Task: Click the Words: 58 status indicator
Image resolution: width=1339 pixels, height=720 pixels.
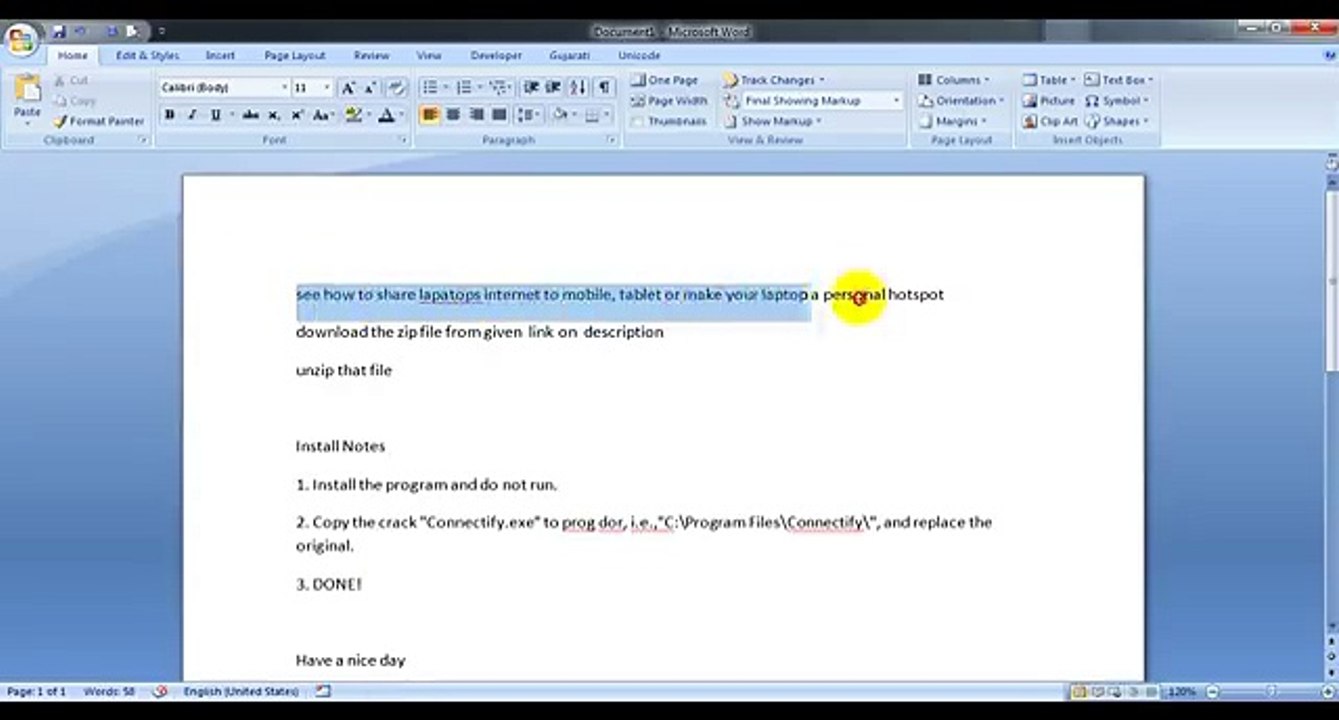Action: [x=110, y=691]
